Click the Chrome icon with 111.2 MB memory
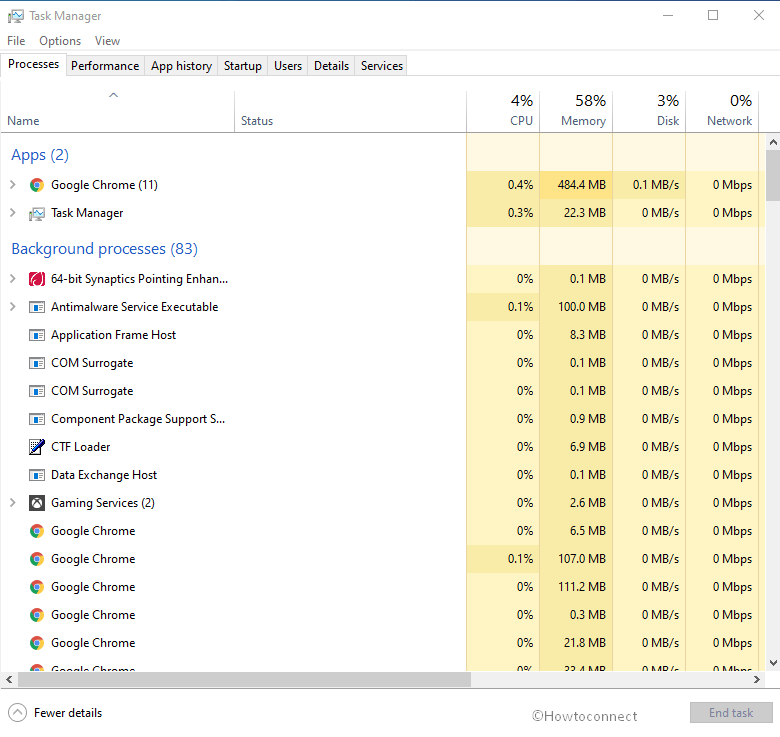The height and width of the screenshot is (737, 780). click(x=37, y=587)
